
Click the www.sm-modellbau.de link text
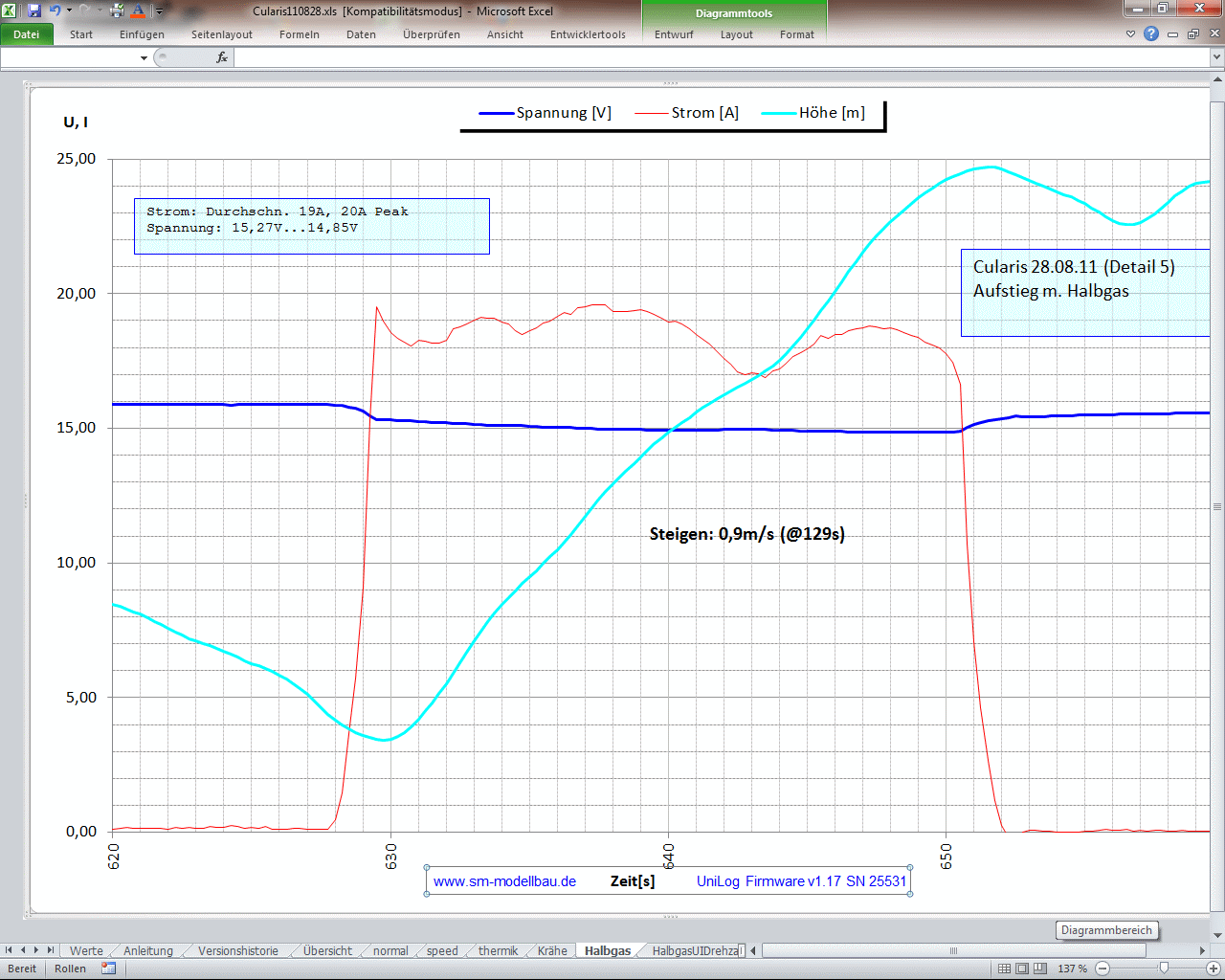pos(504,881)
